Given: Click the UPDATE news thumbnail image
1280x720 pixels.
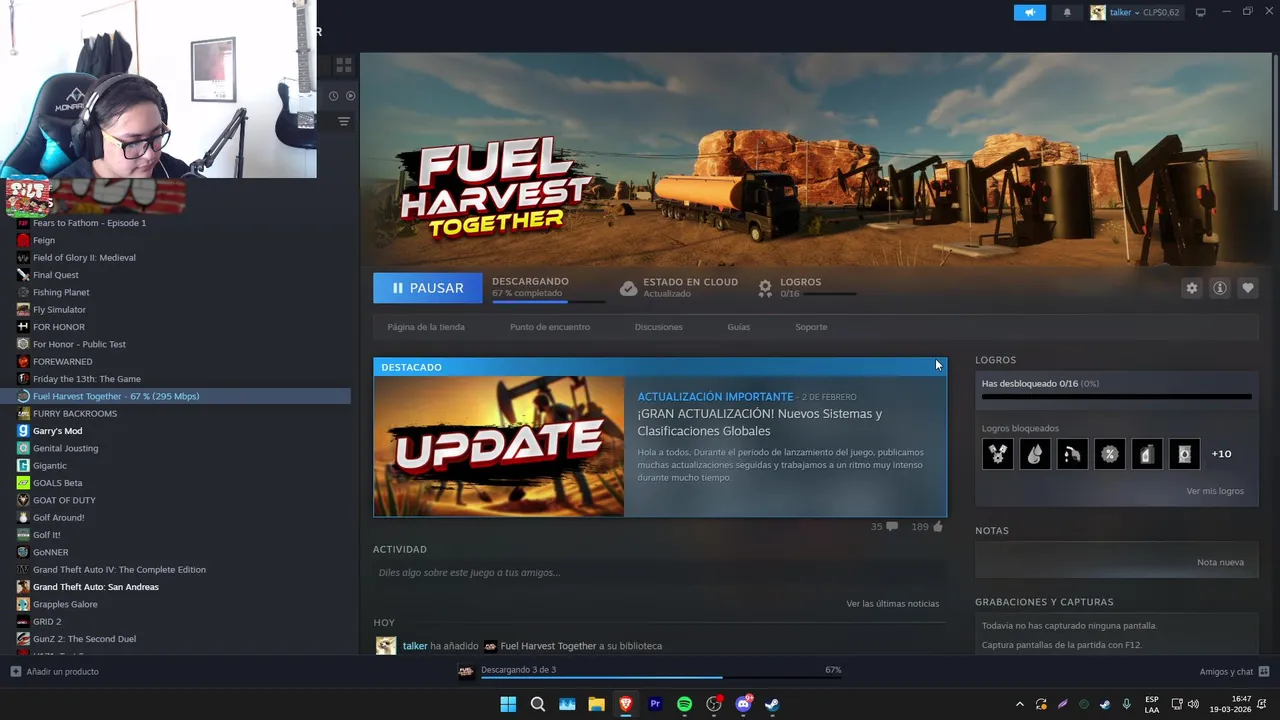Looking at the screenshot, I should coord(499,446).
